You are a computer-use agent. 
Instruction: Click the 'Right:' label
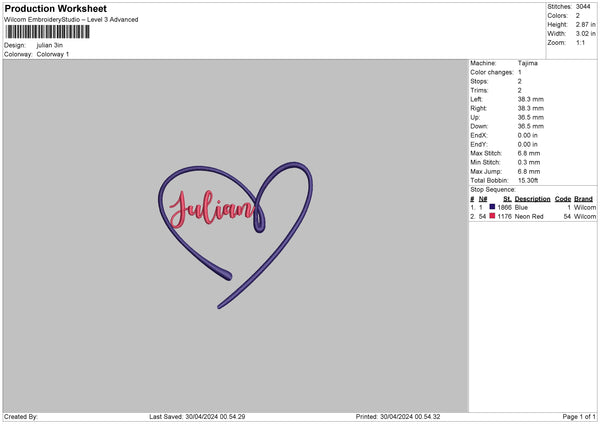(478, 108)
